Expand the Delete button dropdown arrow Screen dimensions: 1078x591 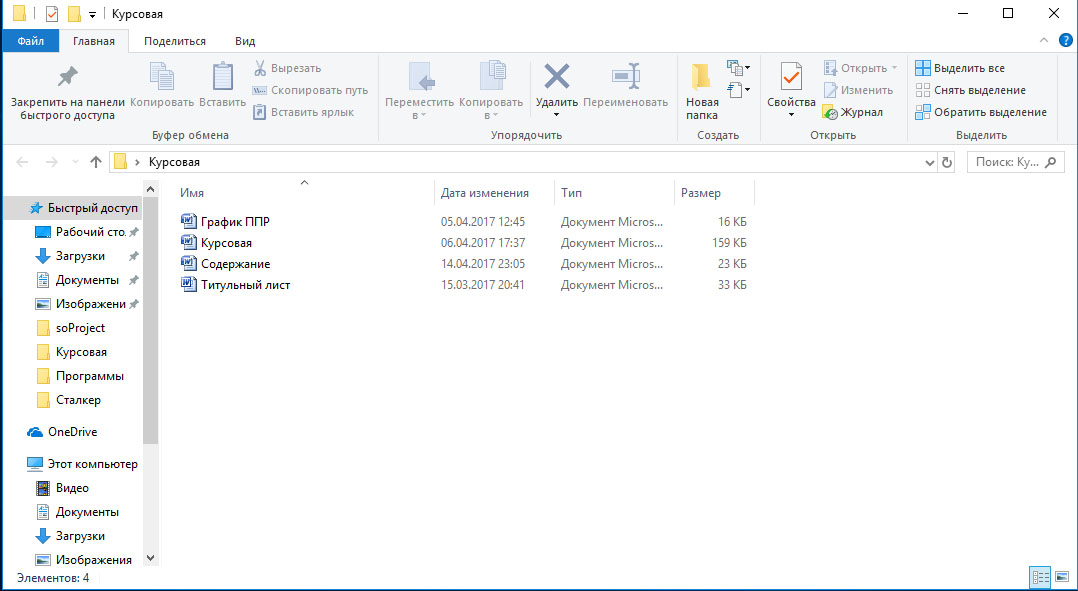click(x=556, y=114)
